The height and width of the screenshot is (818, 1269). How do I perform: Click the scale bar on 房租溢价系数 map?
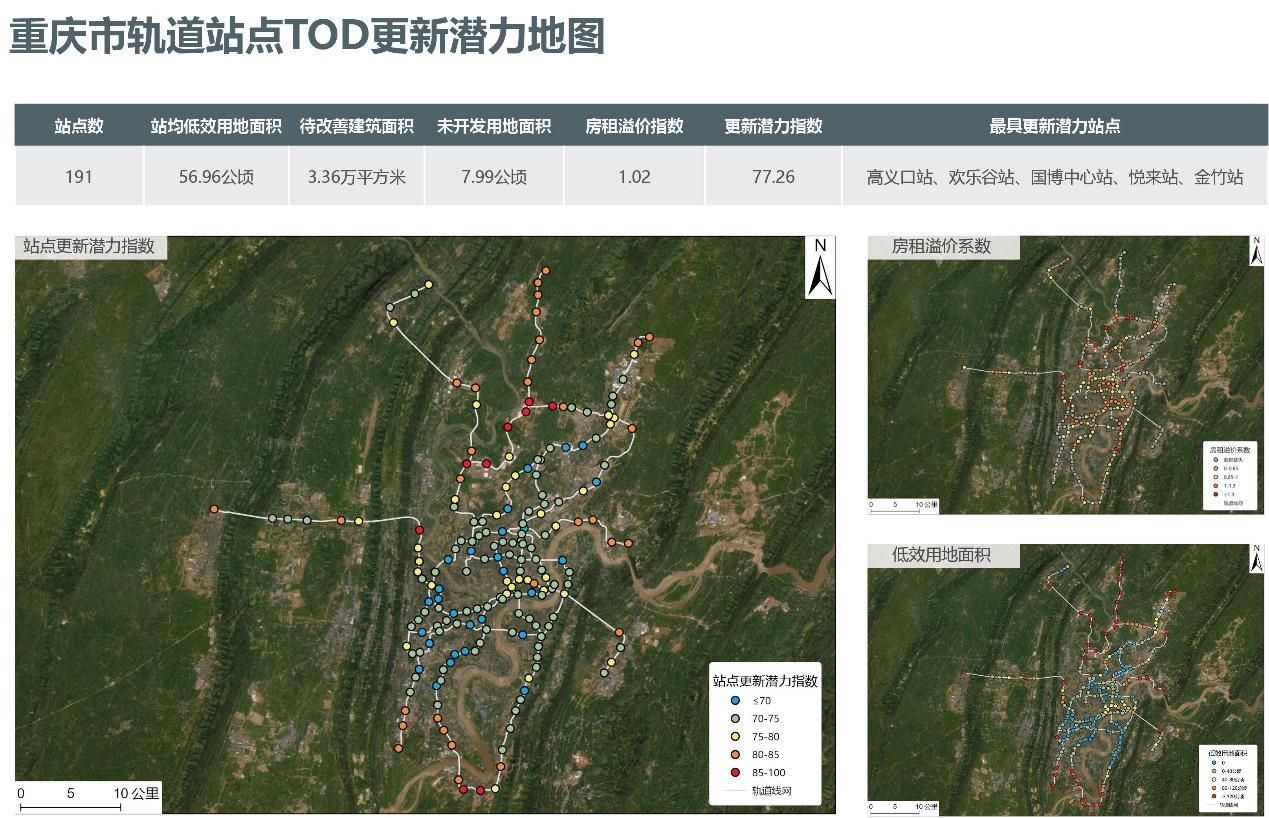tap(904, 506)
